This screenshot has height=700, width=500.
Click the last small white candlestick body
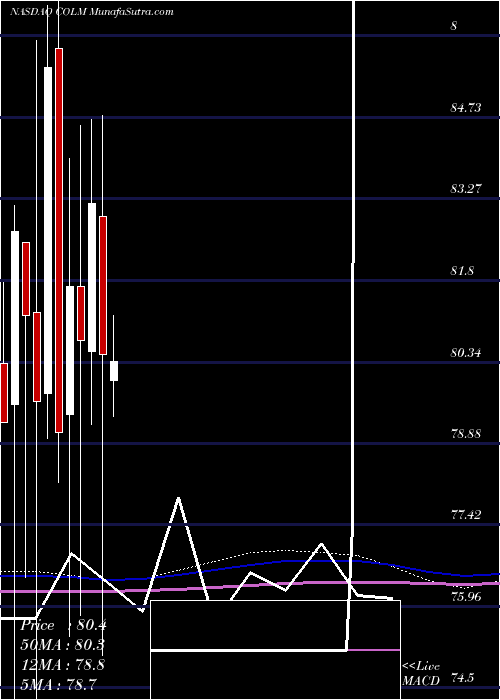[114, 371]
